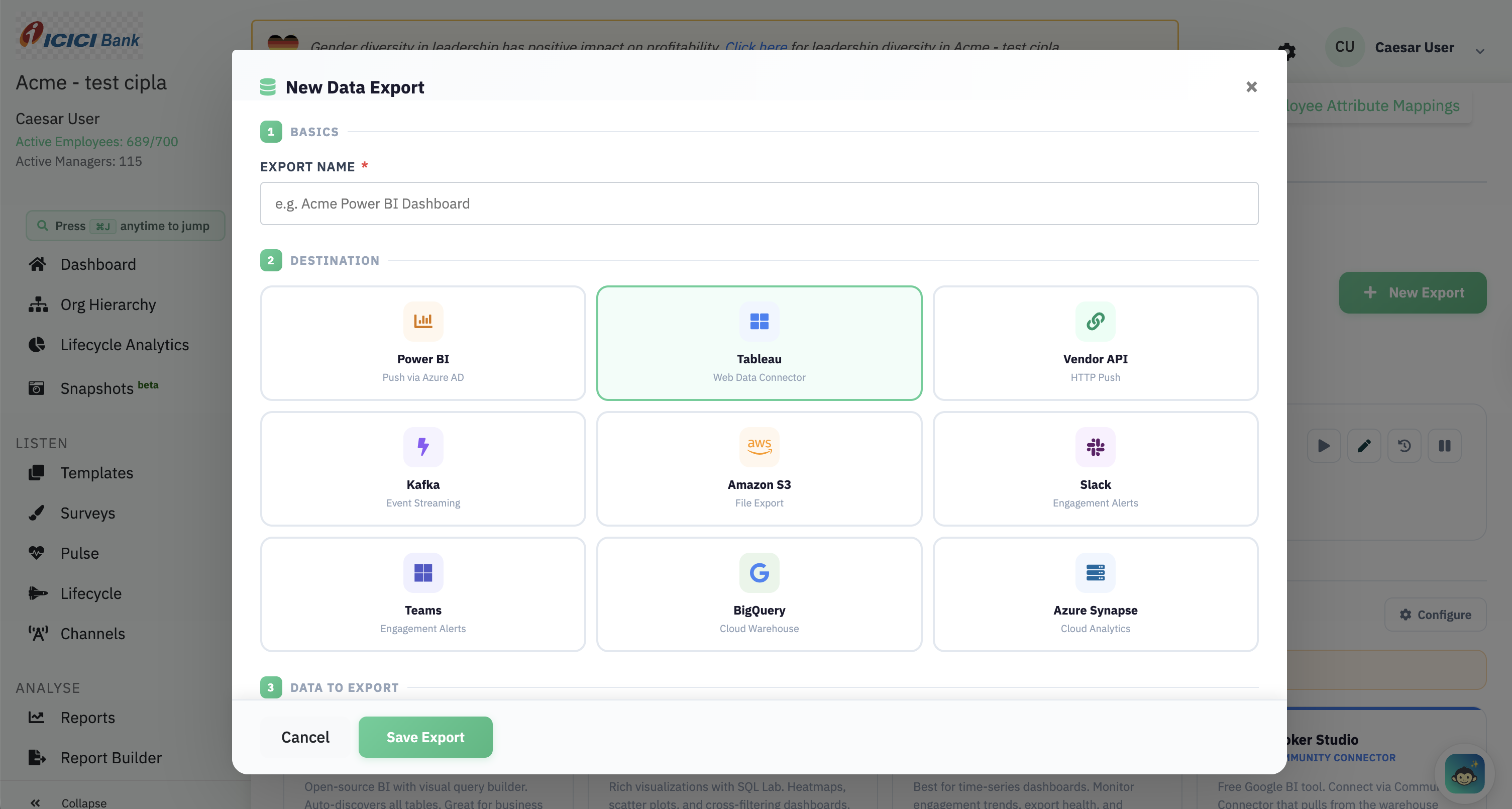The image size is (1512, 809).
Task: Select Azure Synapse Cloud Analytics card
Action: 1095,594
